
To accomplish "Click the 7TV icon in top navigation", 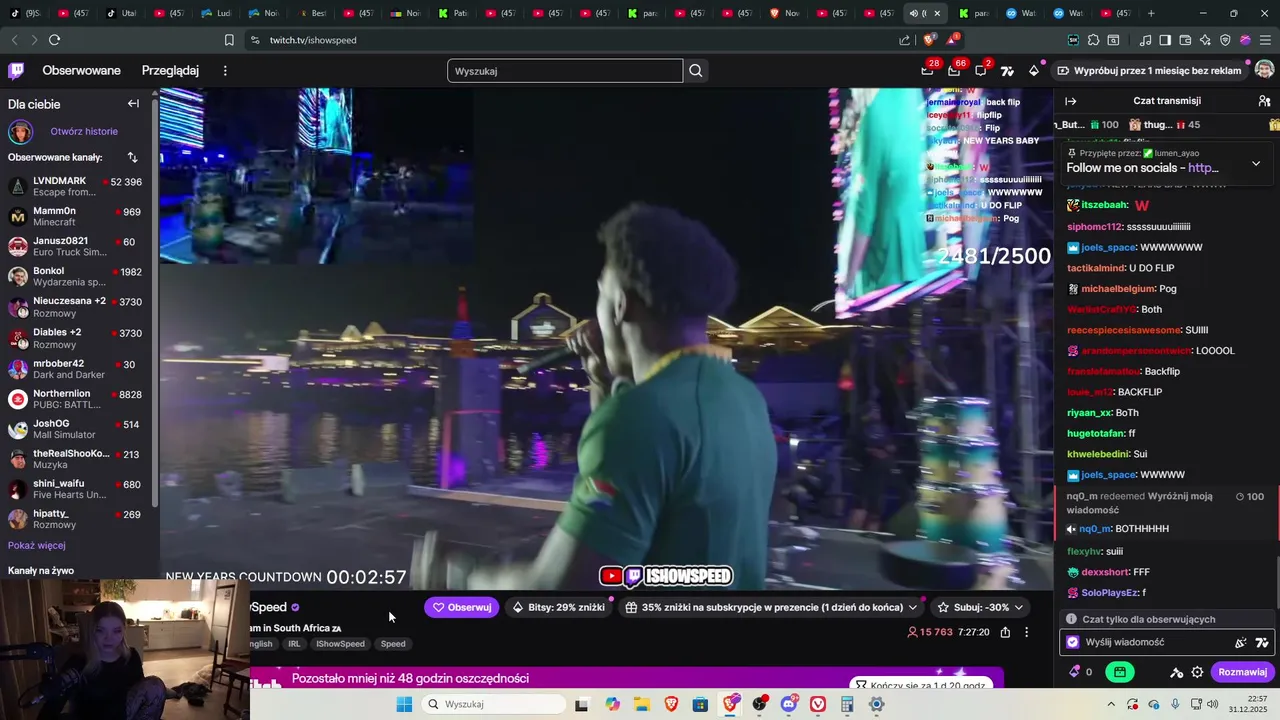I will (x=1007, y=71).
